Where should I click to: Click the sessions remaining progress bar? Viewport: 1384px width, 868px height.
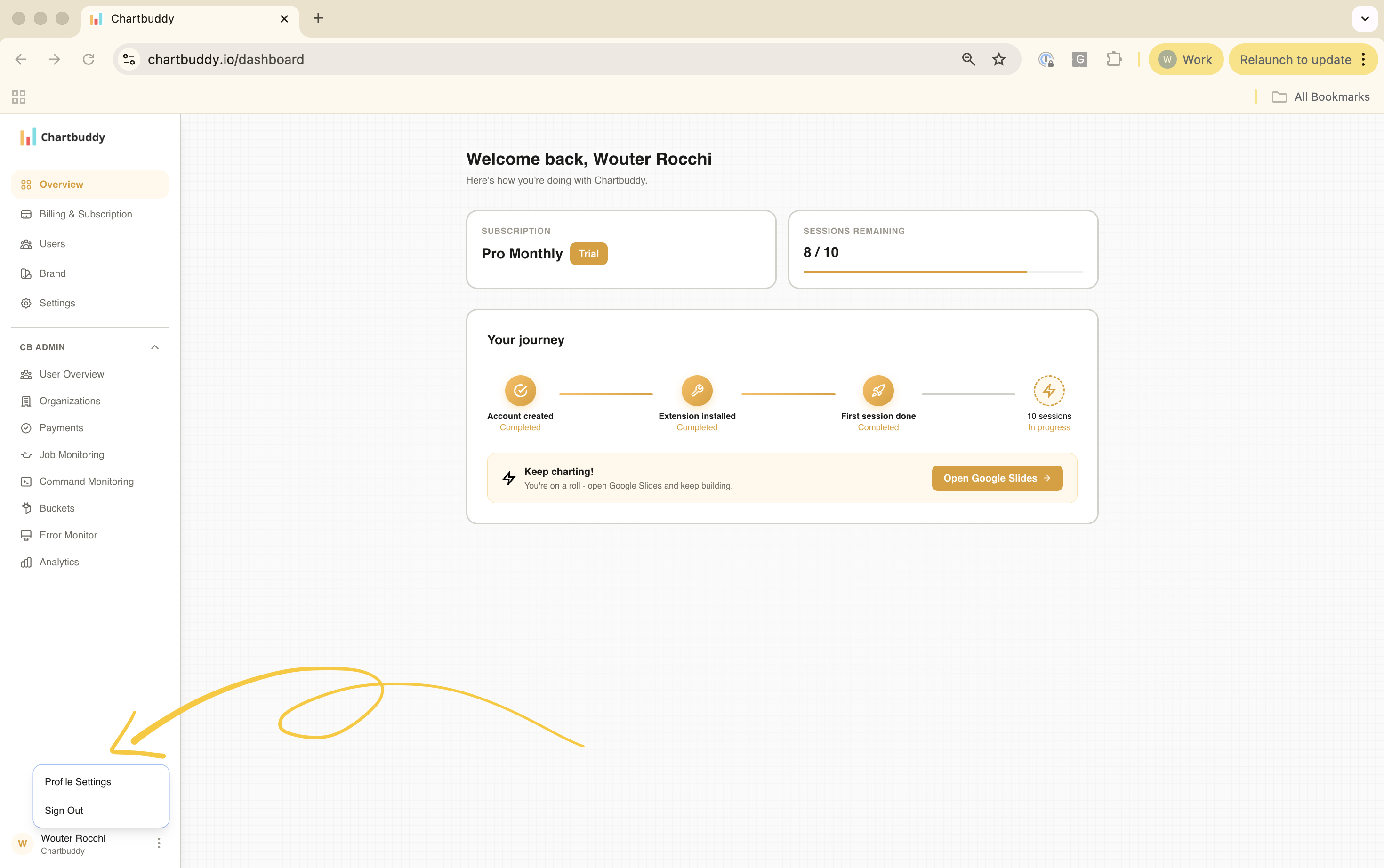click(942, 272)
